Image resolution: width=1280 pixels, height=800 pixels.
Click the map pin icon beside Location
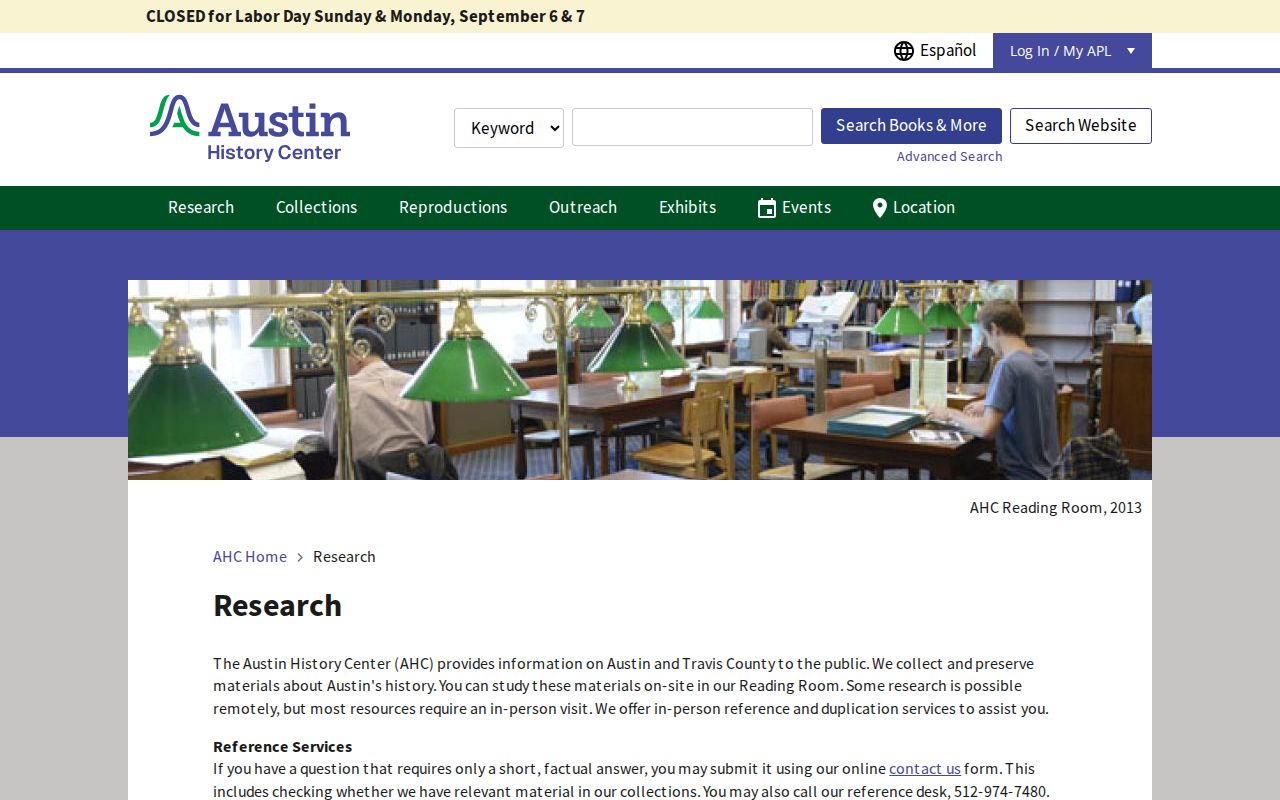(879, 208)
